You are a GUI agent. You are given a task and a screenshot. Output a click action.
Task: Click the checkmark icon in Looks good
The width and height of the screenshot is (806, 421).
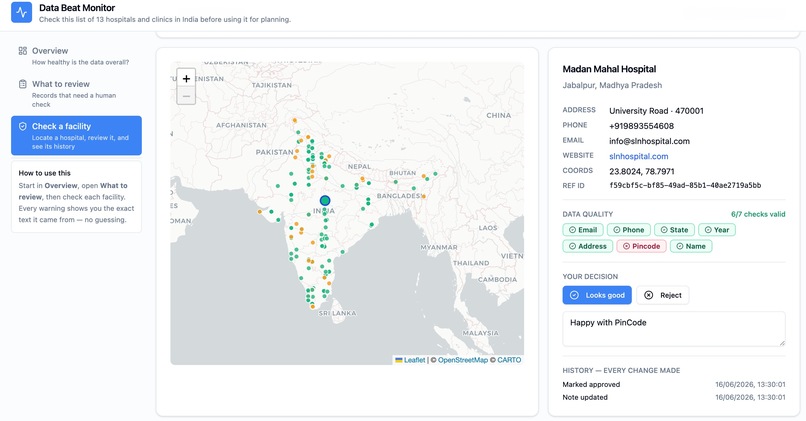click(574, 295)
